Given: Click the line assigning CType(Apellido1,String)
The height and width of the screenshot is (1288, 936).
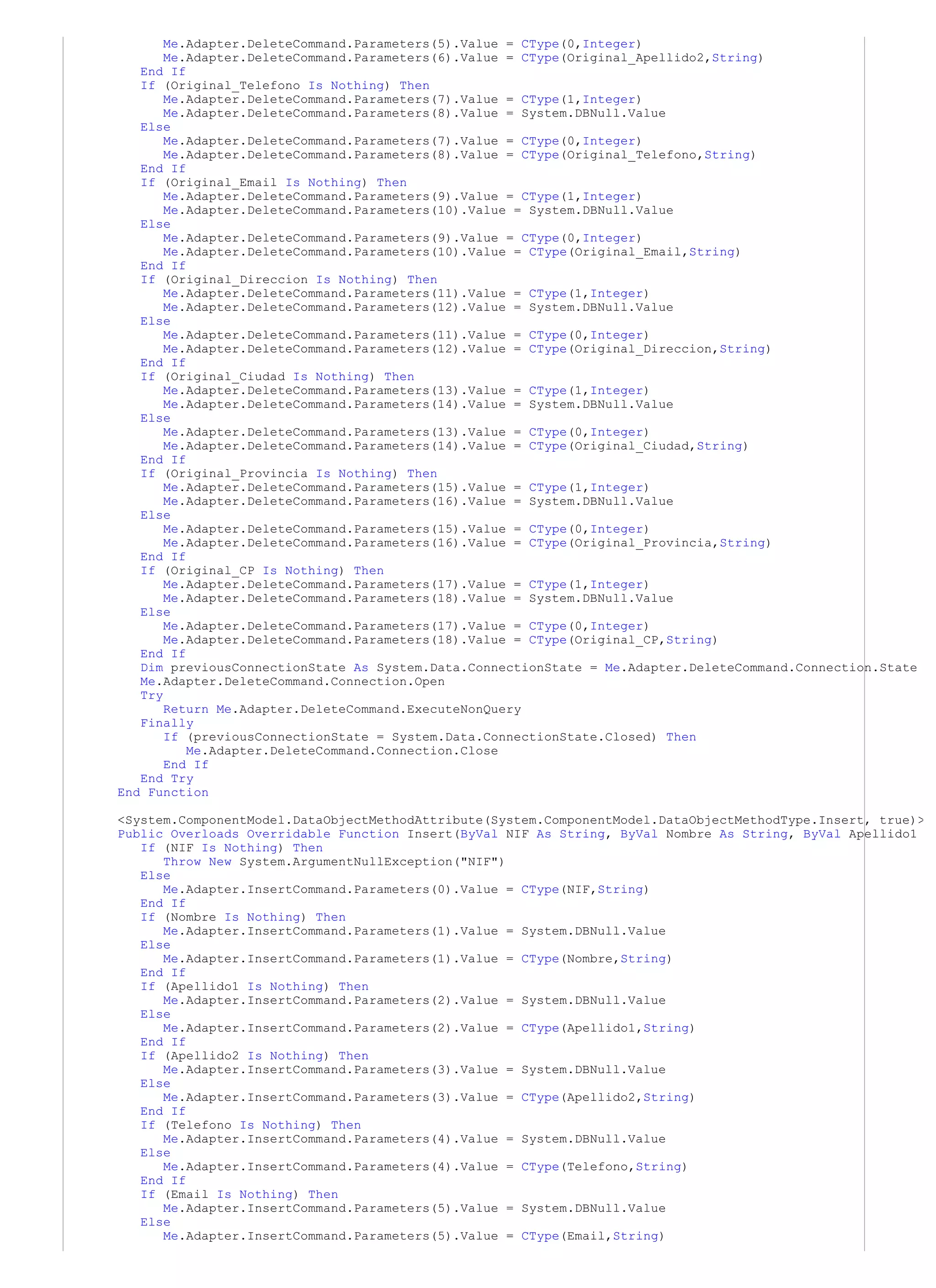Looking at the screenshot, I should click(429, 1028).
